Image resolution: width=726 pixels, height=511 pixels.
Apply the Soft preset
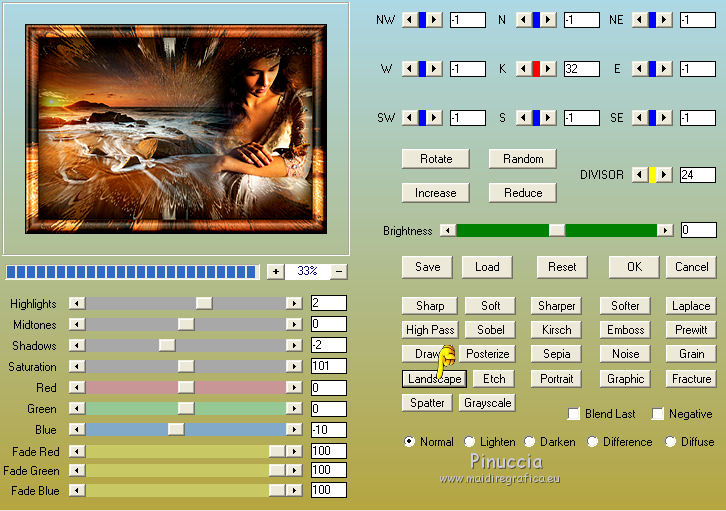490,306
